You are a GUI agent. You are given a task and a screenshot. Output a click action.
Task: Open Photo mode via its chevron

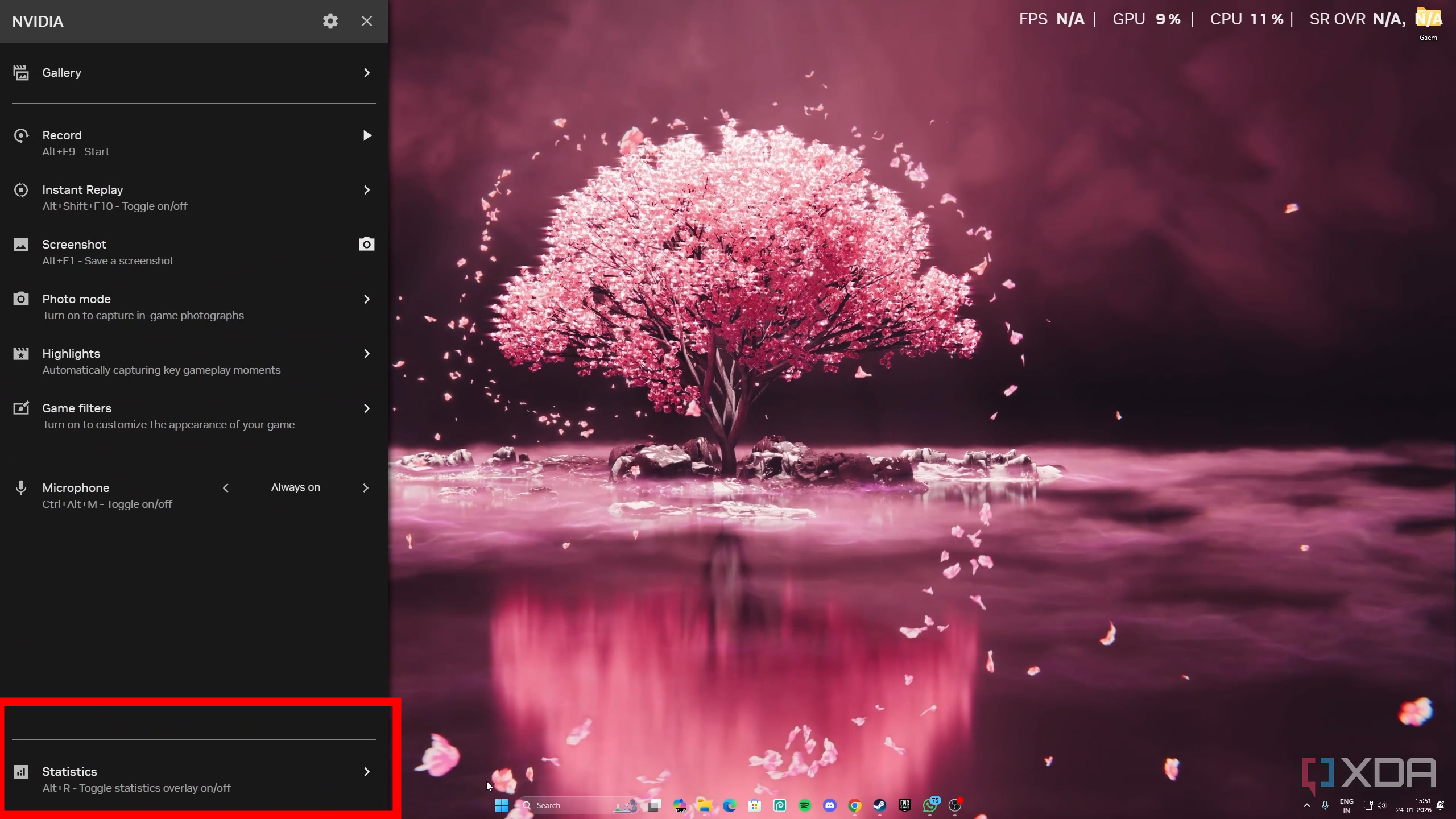point(367,299)
